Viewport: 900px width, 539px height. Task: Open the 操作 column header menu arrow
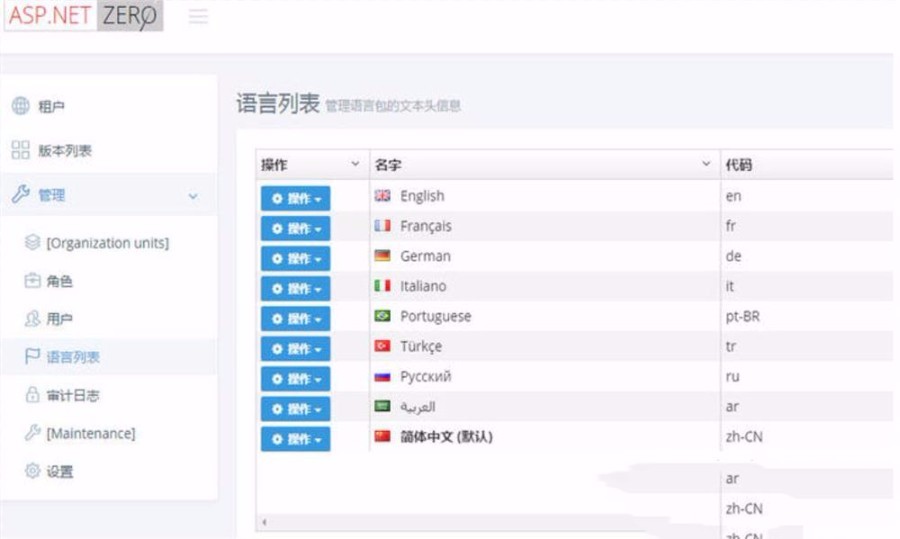(355, 164)
